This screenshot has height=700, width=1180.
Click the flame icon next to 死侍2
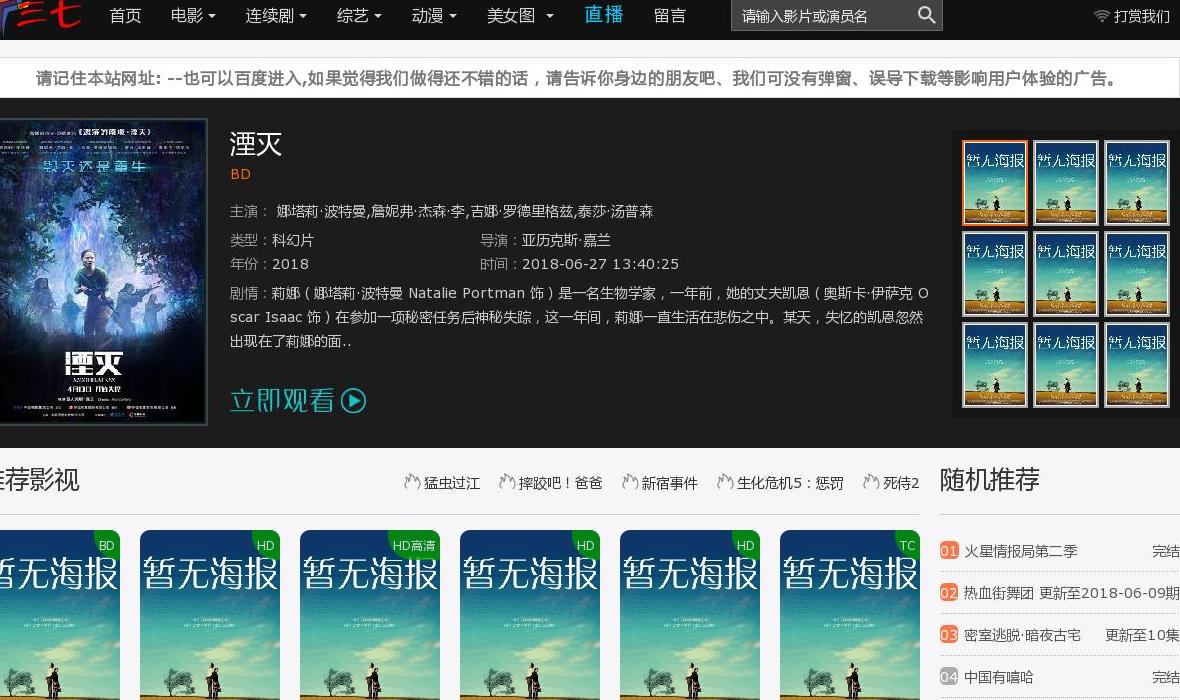871,482
